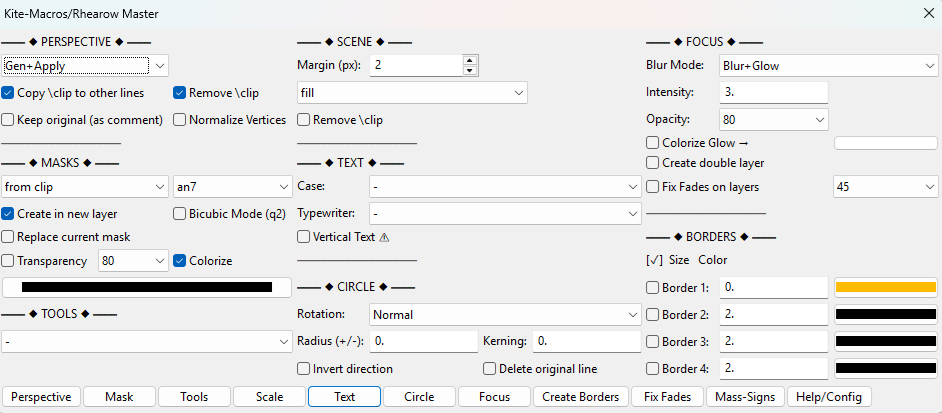Pick the Border 4 color swatch
This screenshot has height=413, width=942.
coord(886,369)
